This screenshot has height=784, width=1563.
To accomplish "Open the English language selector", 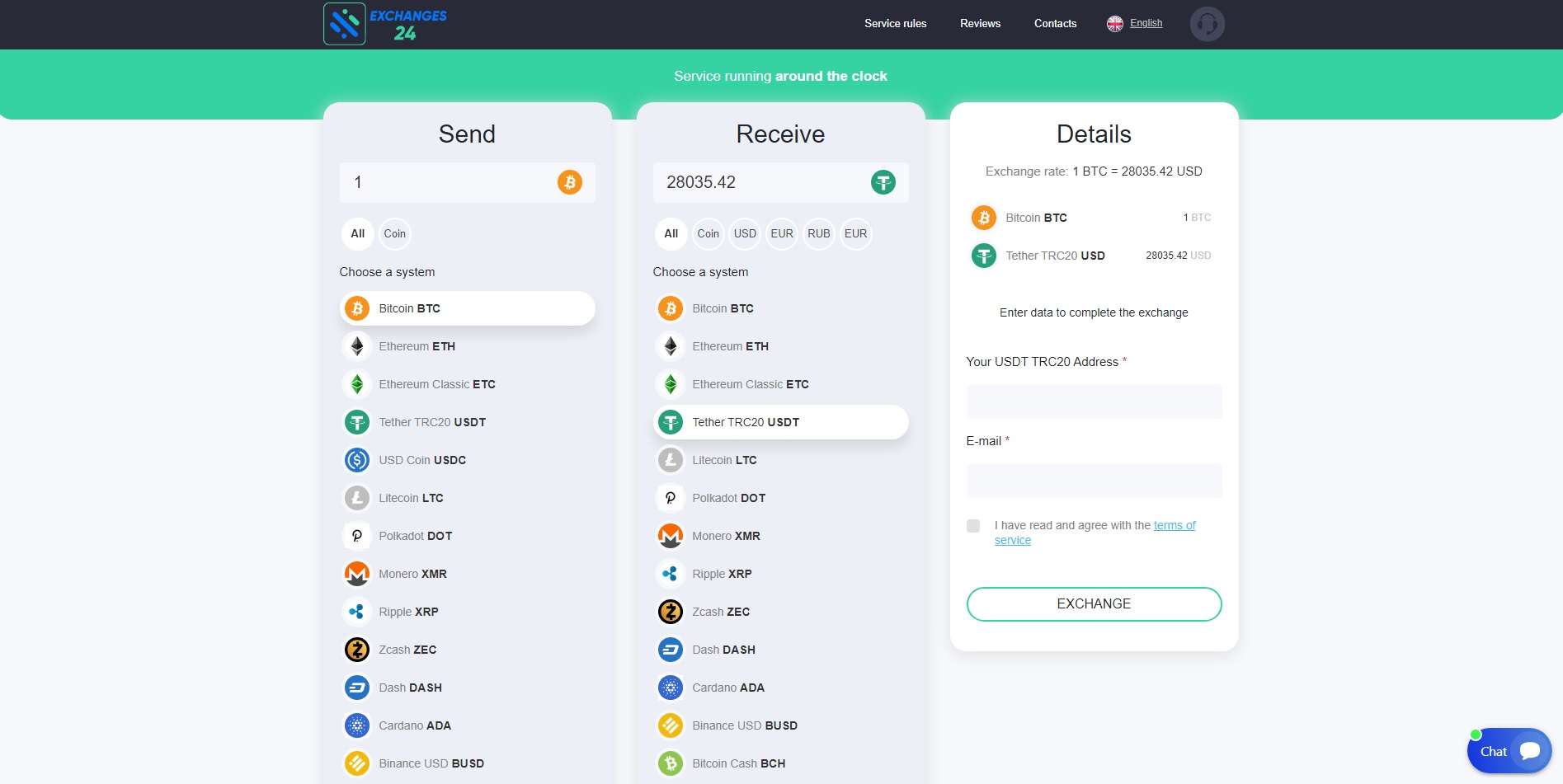I will pos(1146,23).
